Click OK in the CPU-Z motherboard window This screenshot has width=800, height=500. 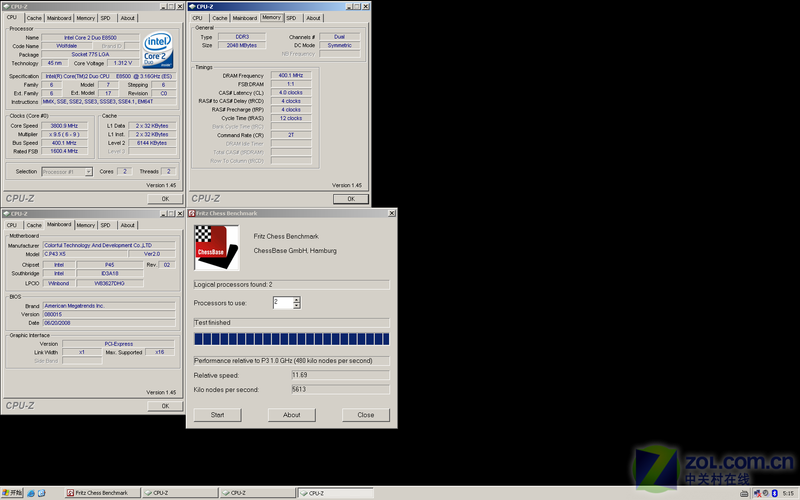point(165,406)
